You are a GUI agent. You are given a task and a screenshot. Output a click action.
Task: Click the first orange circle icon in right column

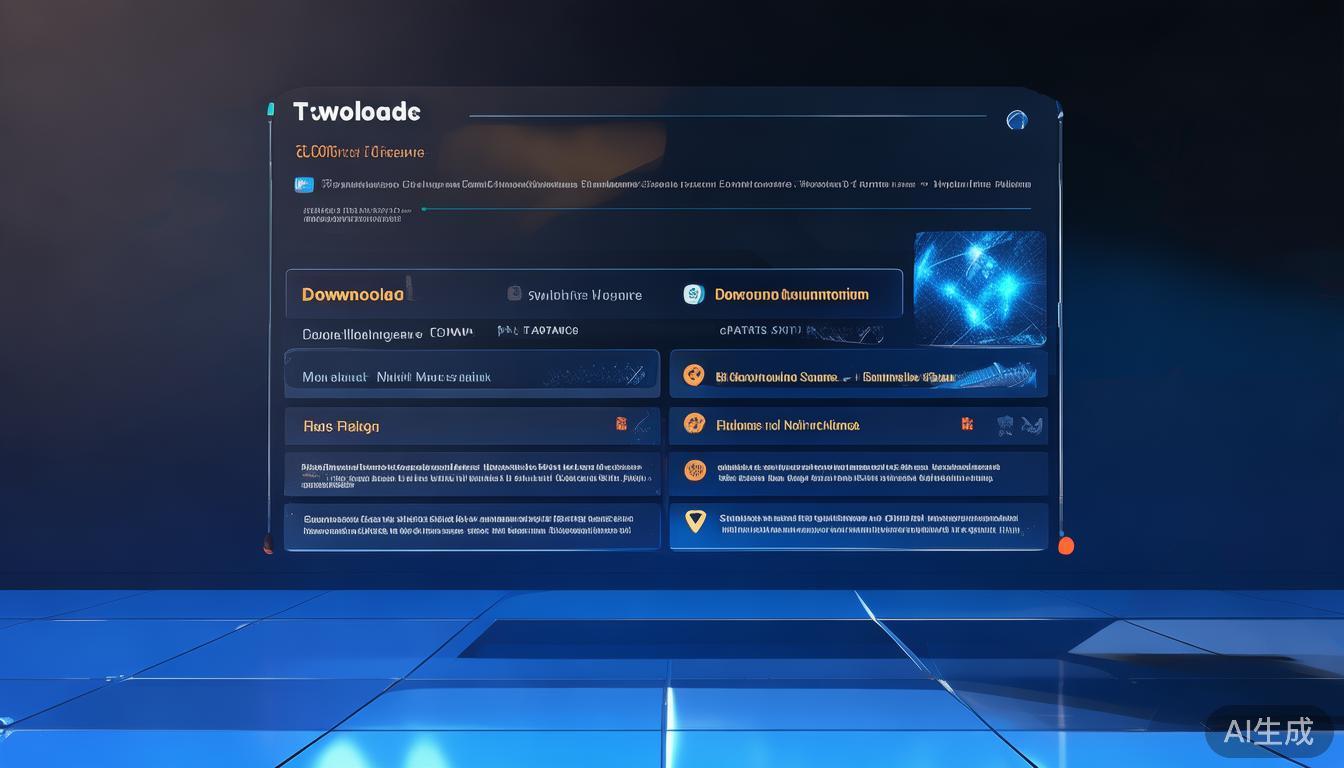[x=693, y=376]
